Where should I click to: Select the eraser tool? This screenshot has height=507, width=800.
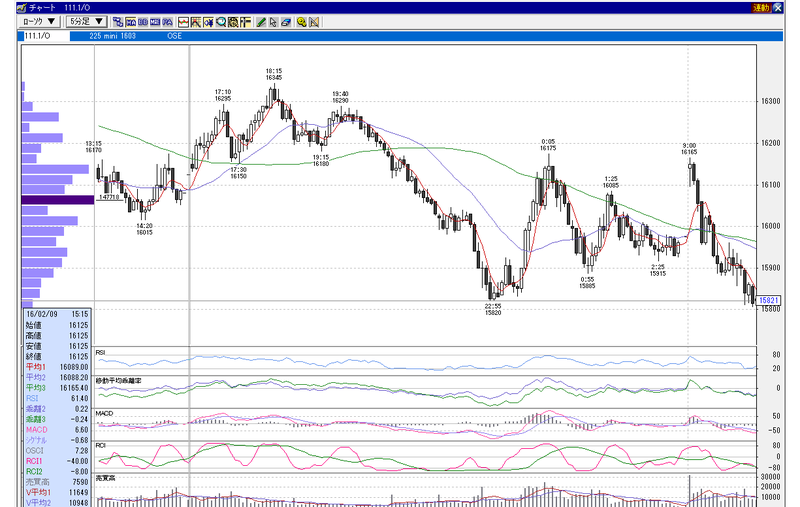[x=286, y=21]
